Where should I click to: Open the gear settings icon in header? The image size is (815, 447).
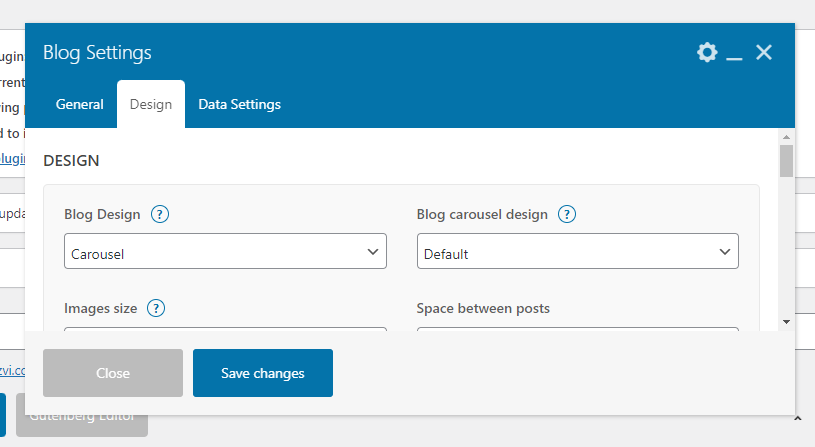707,53
